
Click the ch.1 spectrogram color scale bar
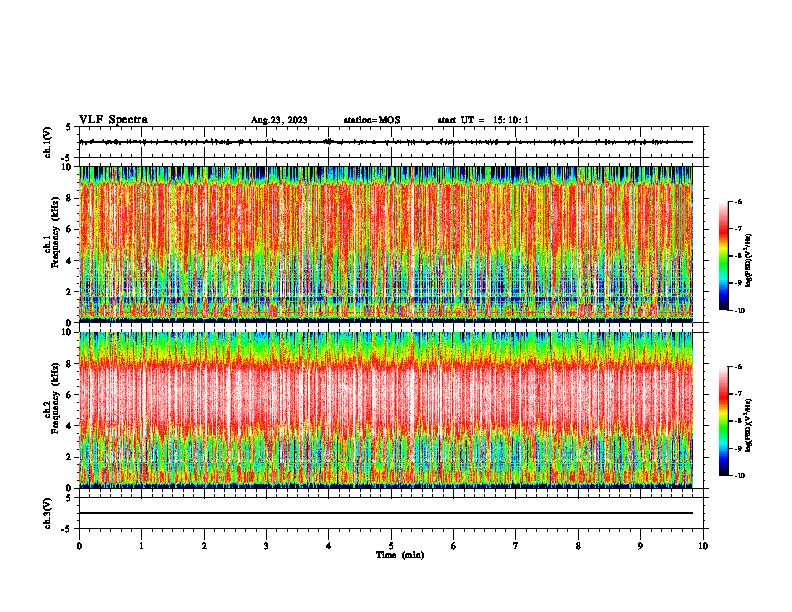[x=723, y=256]
